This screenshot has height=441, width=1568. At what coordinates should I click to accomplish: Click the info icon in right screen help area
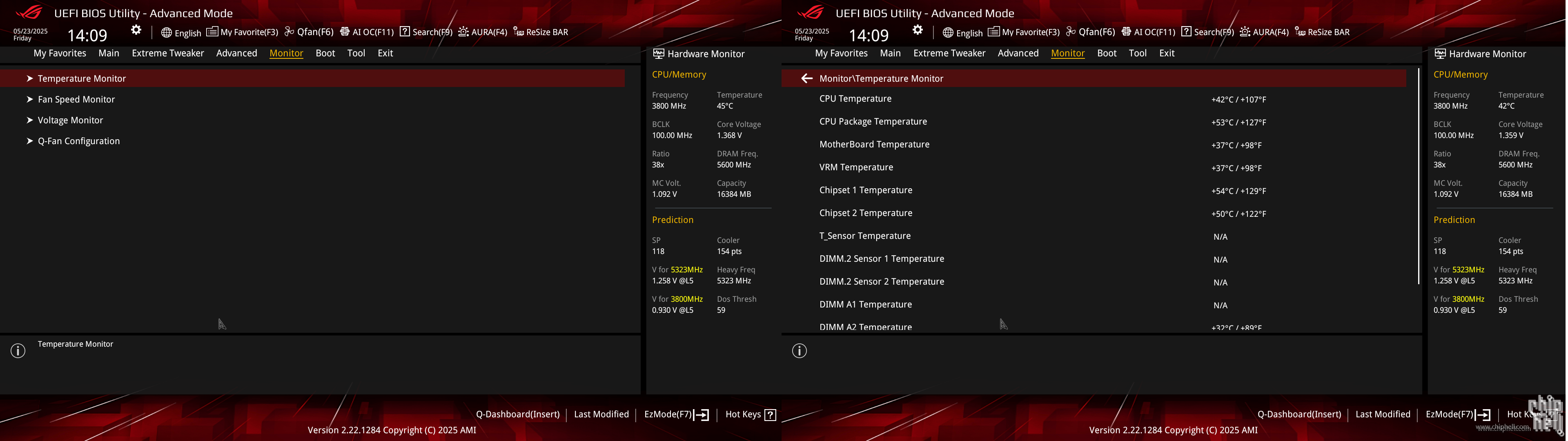pos(800,351)
